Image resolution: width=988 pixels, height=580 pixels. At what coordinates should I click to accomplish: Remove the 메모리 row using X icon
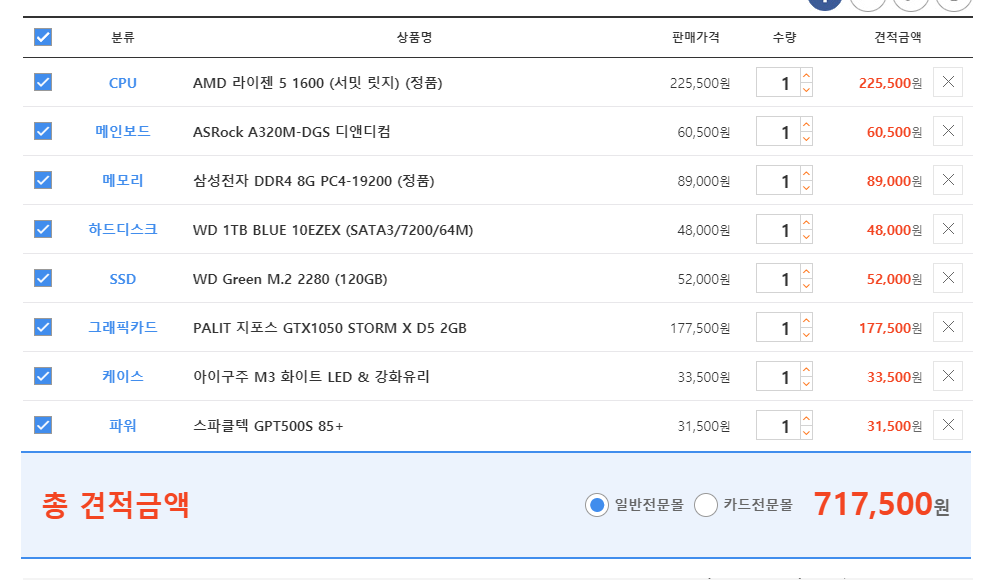(948, 180)
